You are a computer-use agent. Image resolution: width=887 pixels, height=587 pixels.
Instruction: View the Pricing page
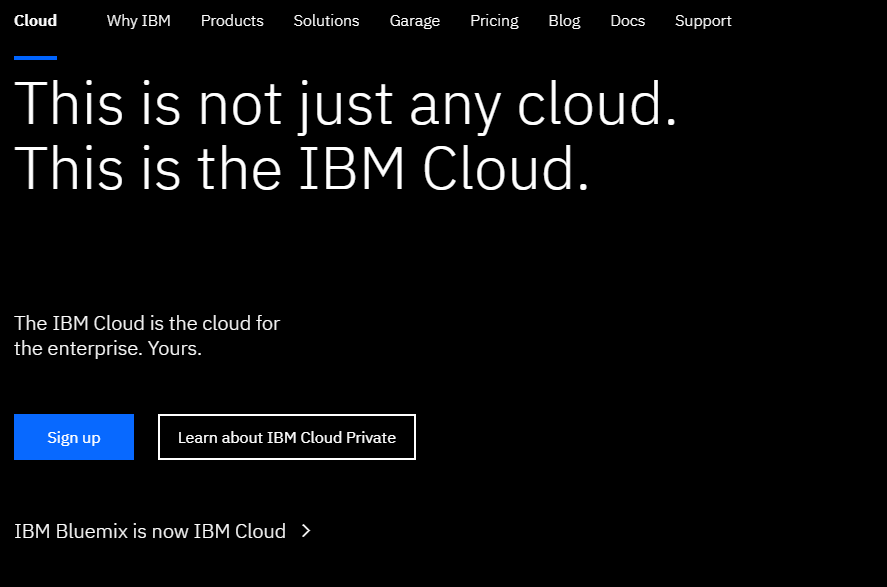tap(494, 21)
